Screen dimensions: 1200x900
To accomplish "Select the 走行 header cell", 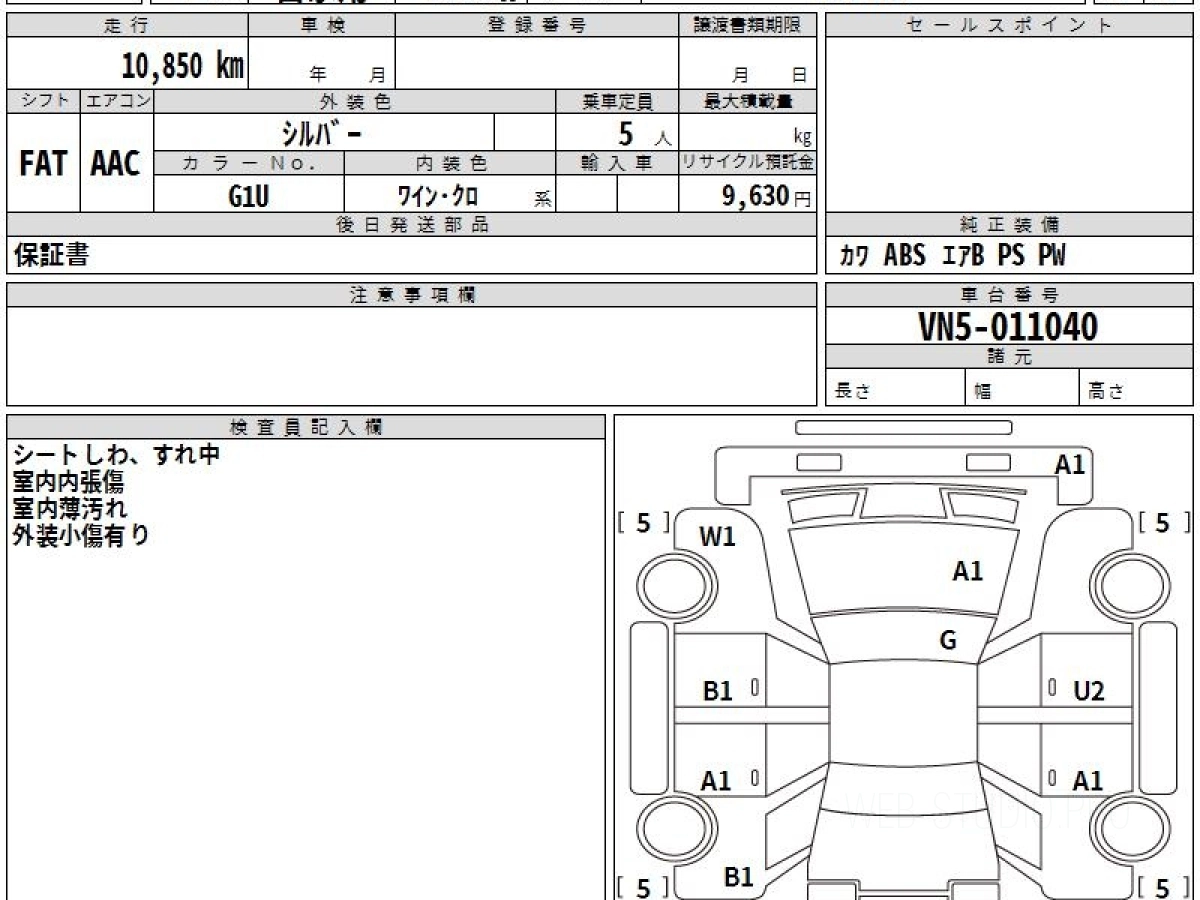I will pos(126,26).
